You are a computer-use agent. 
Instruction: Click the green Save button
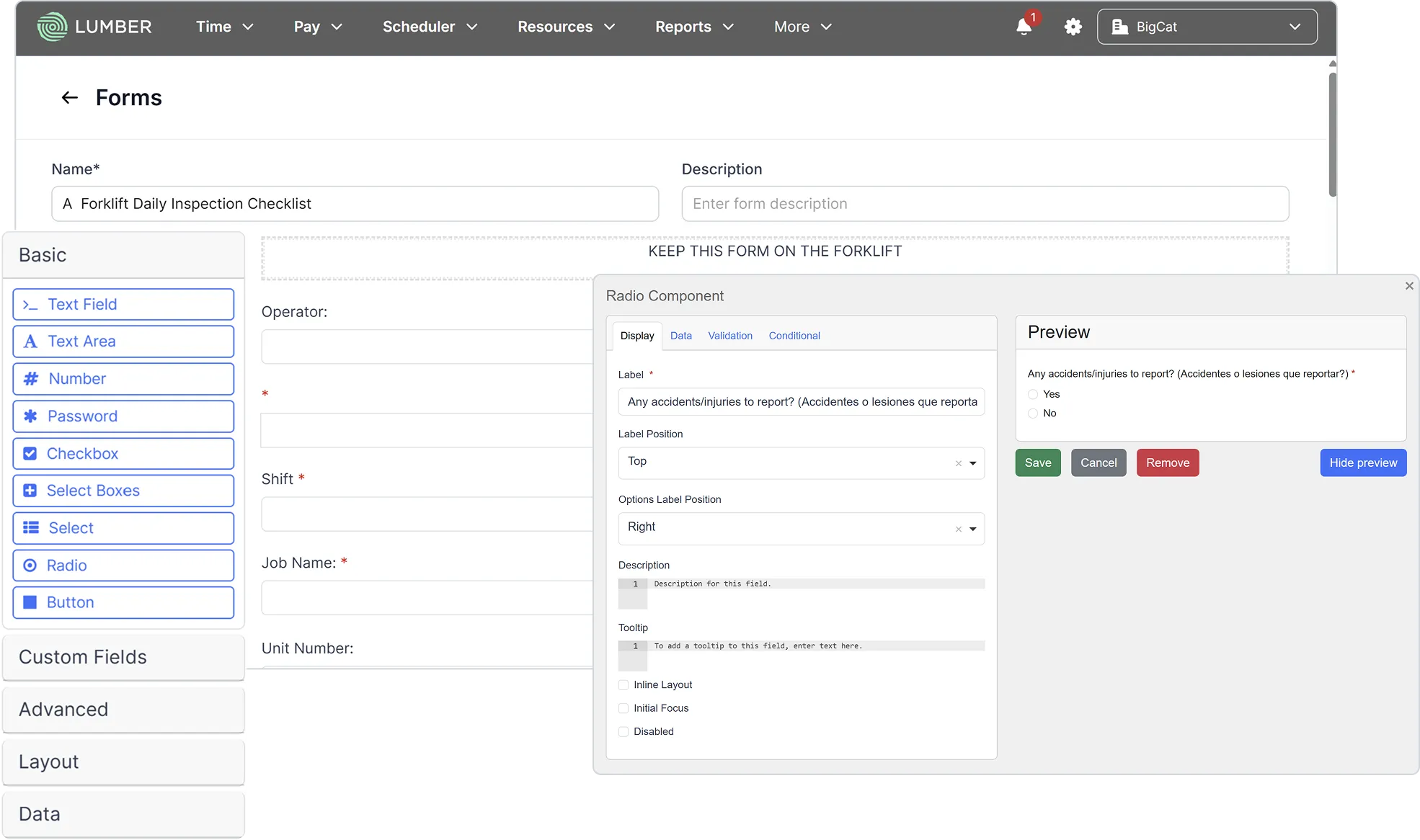click(x=1037, y=463)
